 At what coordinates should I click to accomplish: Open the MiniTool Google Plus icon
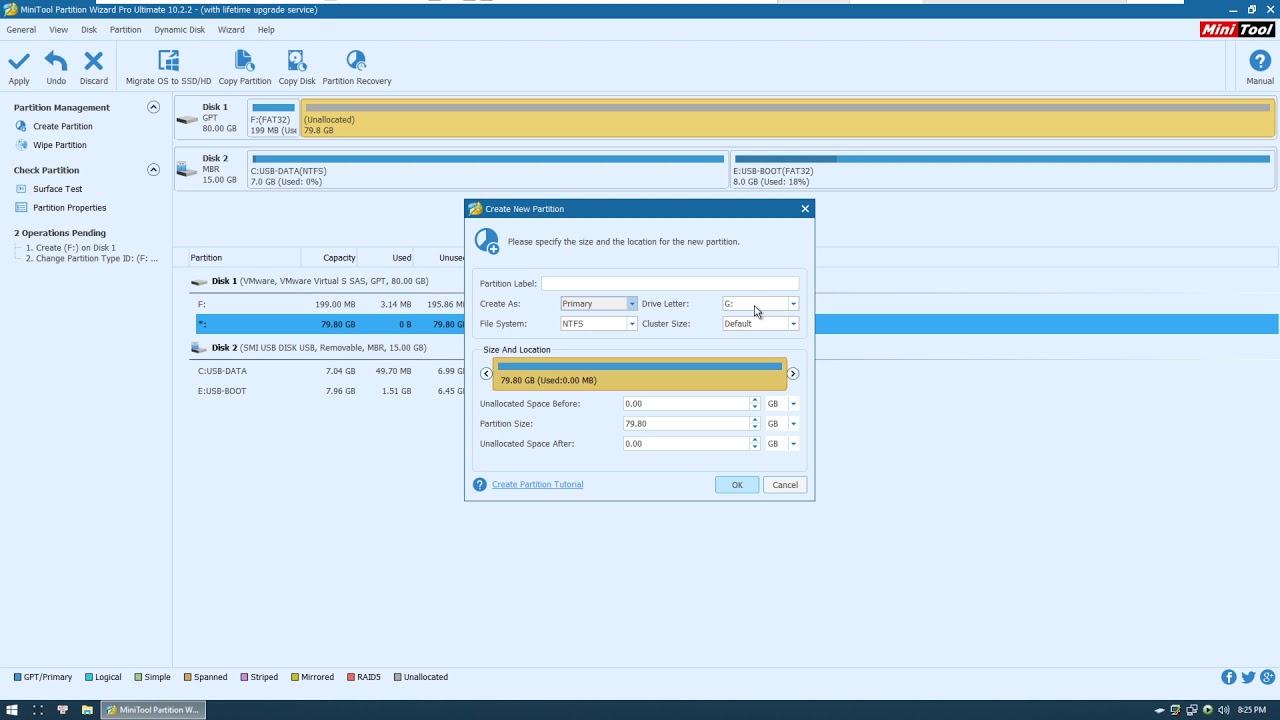click(x=1267, y=677)
